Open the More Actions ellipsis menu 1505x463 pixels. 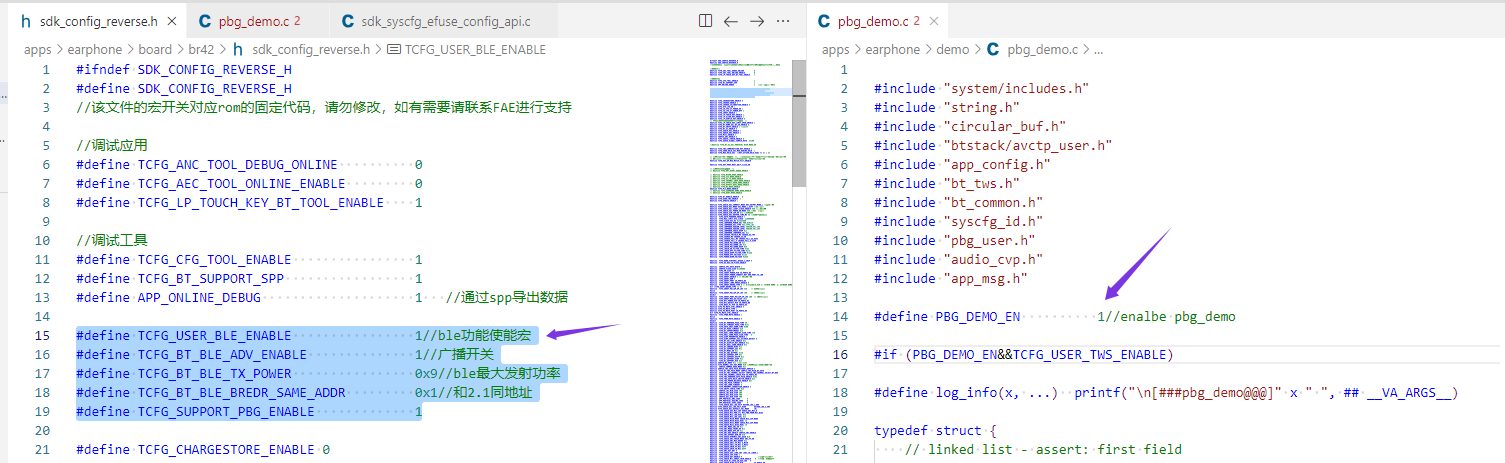(784, 21)
